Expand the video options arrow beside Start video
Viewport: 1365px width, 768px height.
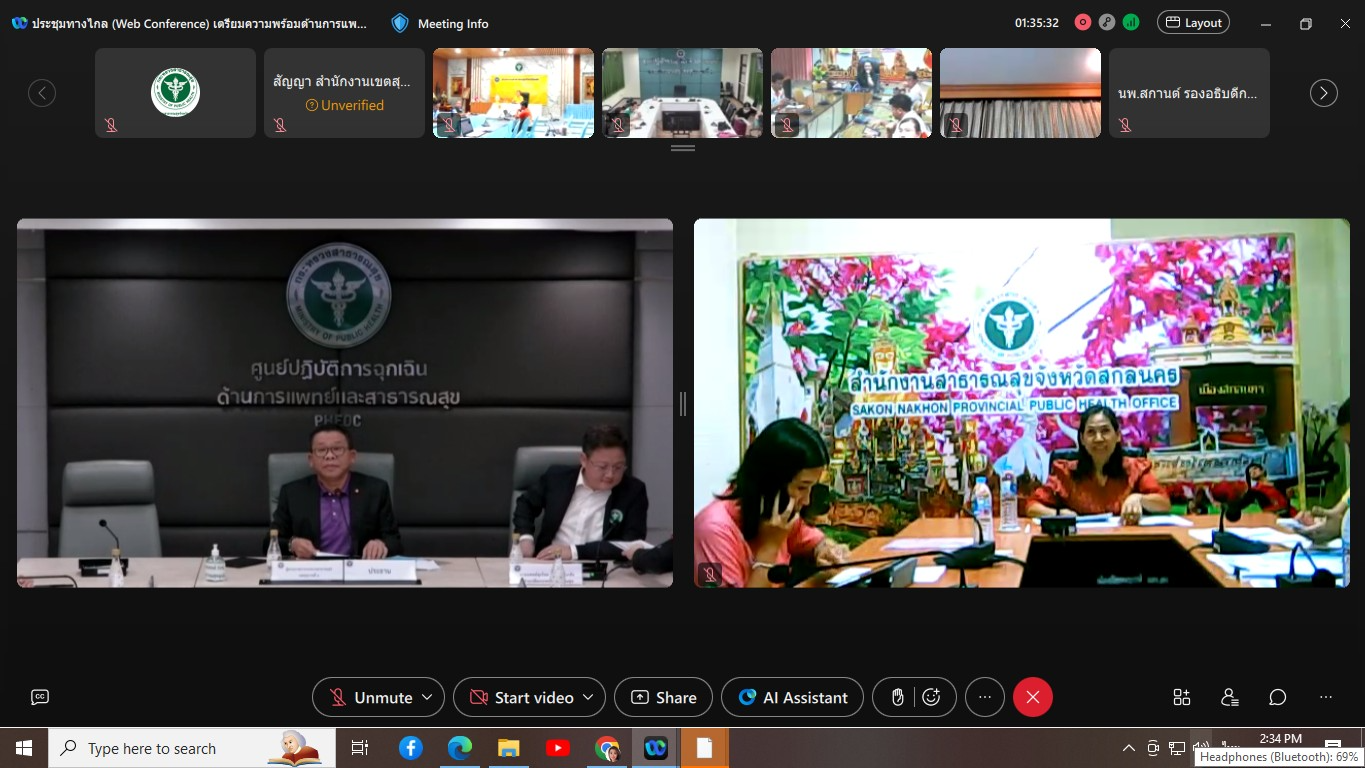[x=588, y=697]
